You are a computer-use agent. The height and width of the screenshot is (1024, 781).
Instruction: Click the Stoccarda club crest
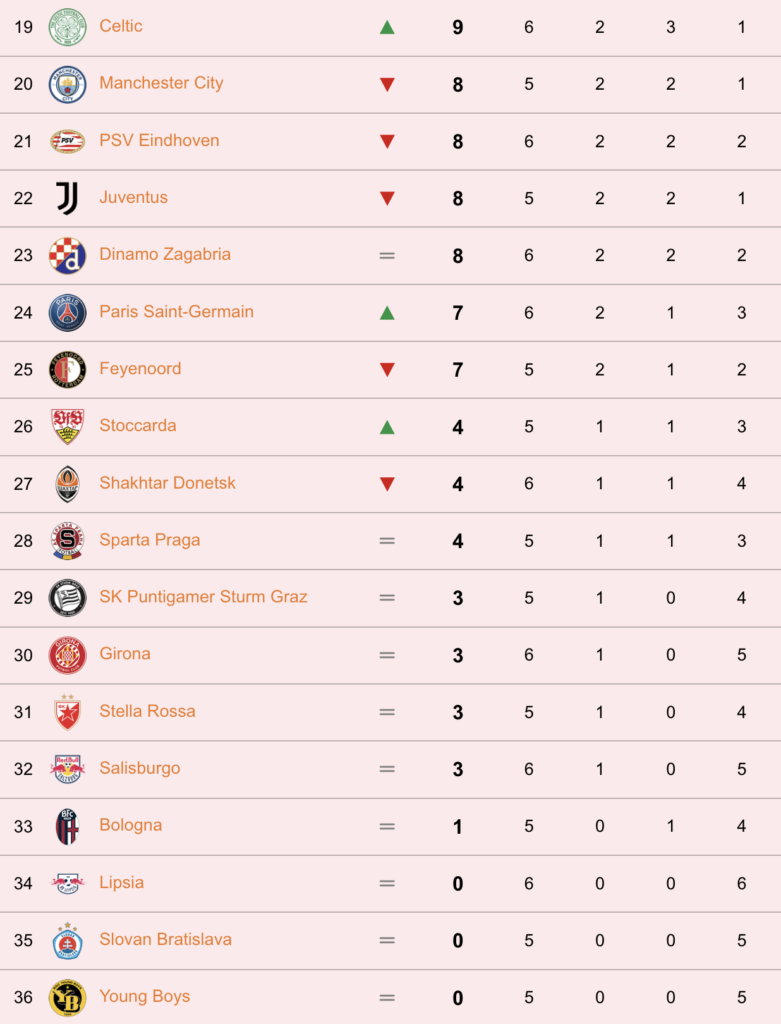67,426
